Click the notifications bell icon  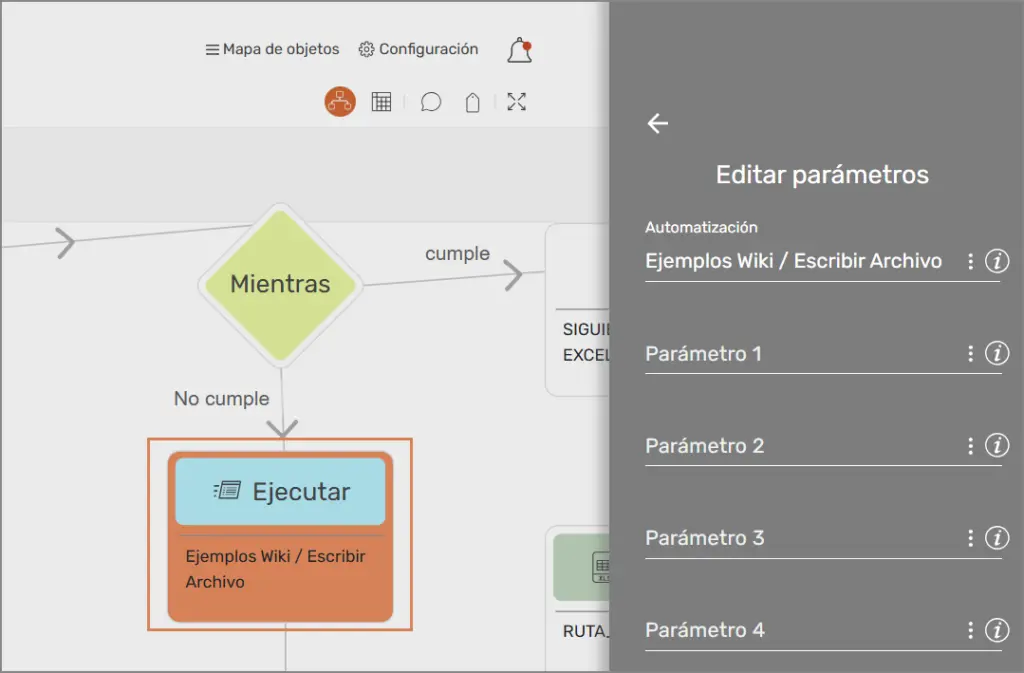click(519, 51)
